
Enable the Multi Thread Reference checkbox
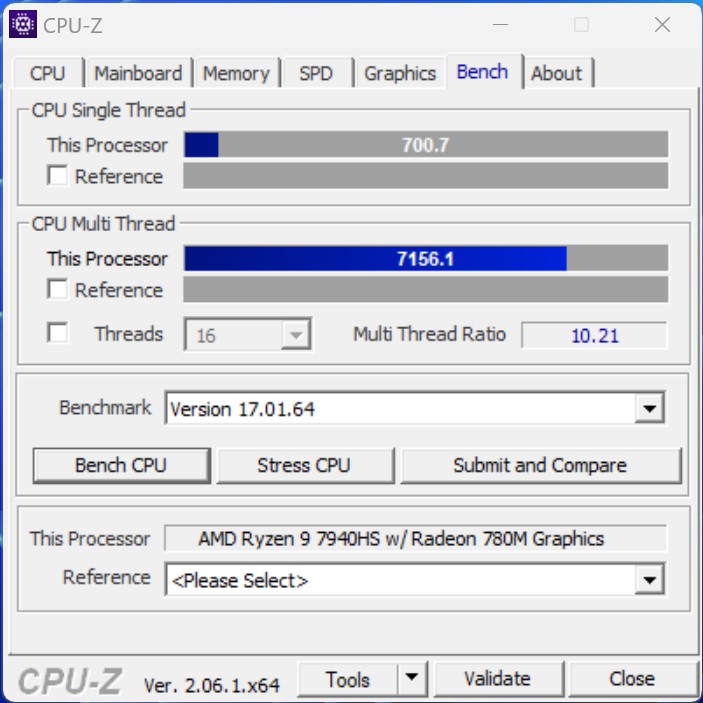[x=57, y=289]
